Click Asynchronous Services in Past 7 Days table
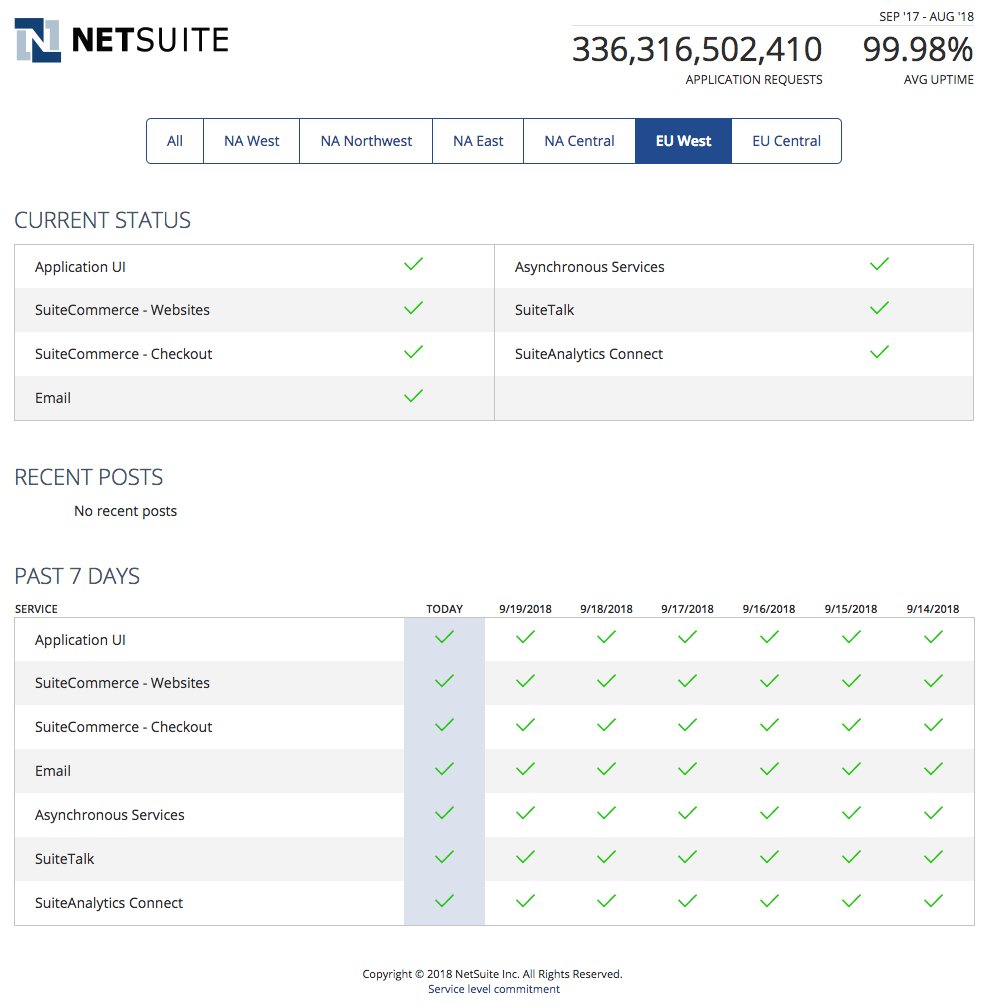 coord(110,815)
